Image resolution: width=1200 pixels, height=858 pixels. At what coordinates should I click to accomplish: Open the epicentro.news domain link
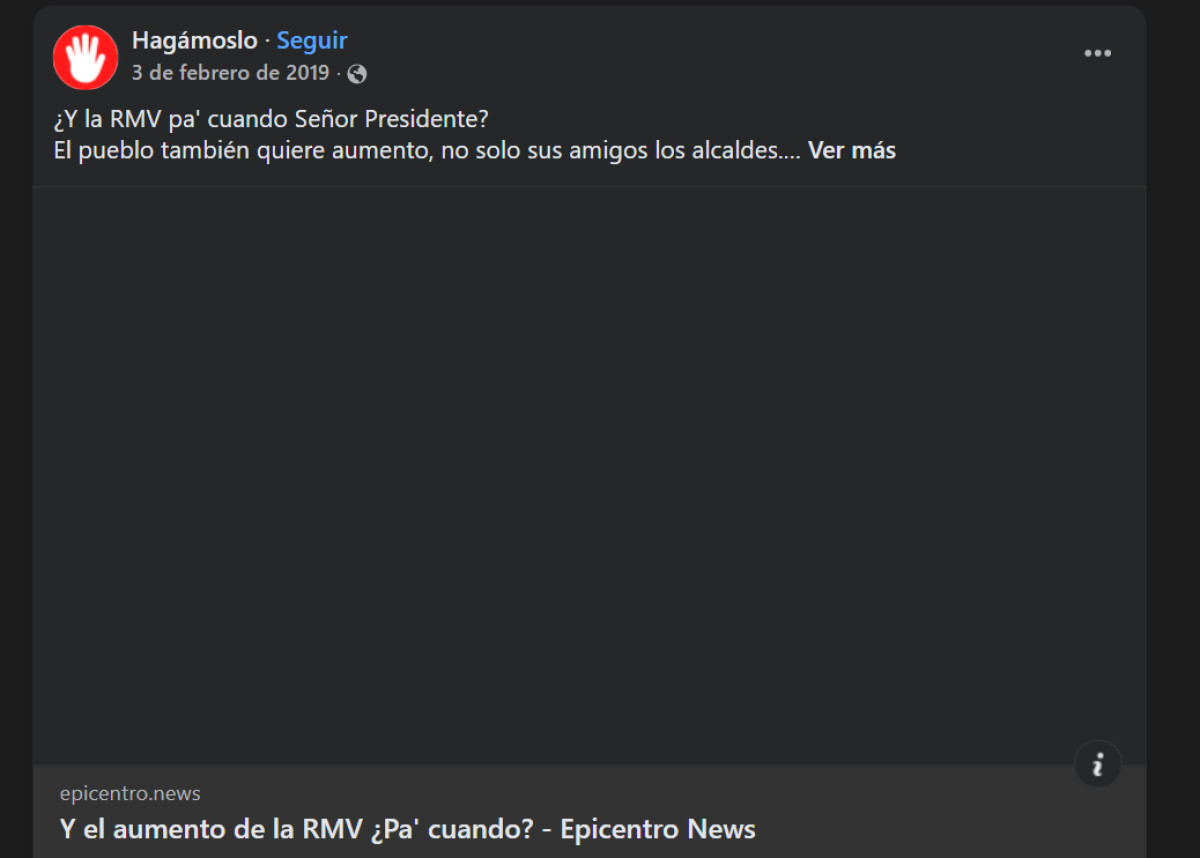coord(130,794)
